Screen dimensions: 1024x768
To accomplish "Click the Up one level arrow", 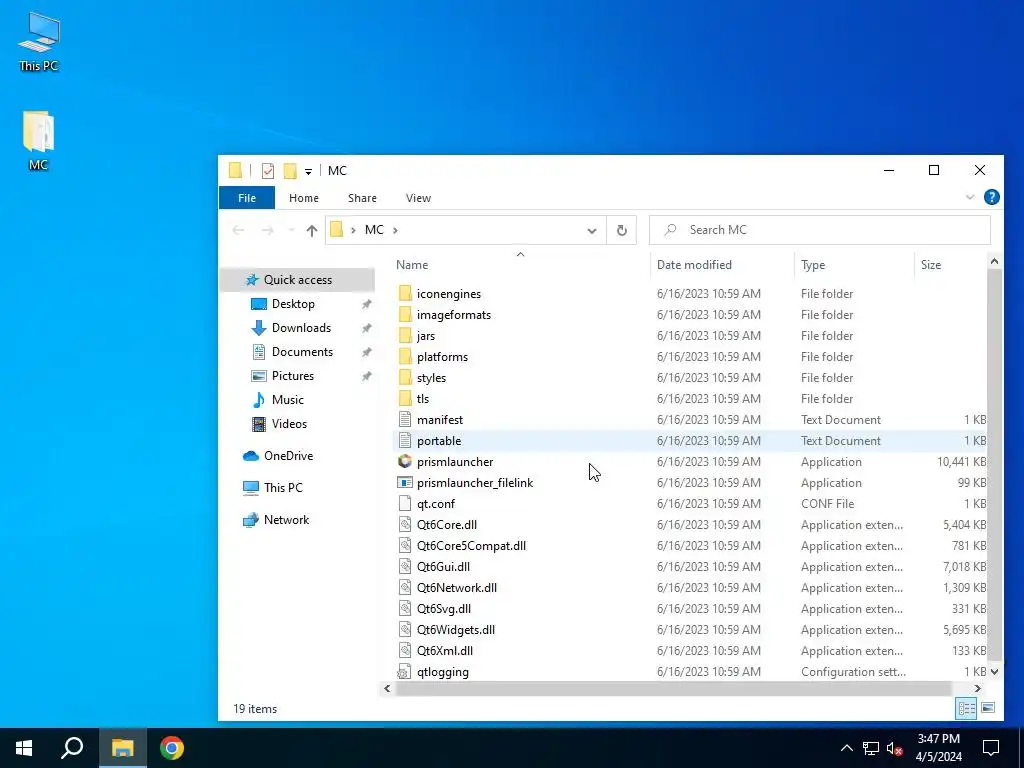I will (x=312, y=231).
